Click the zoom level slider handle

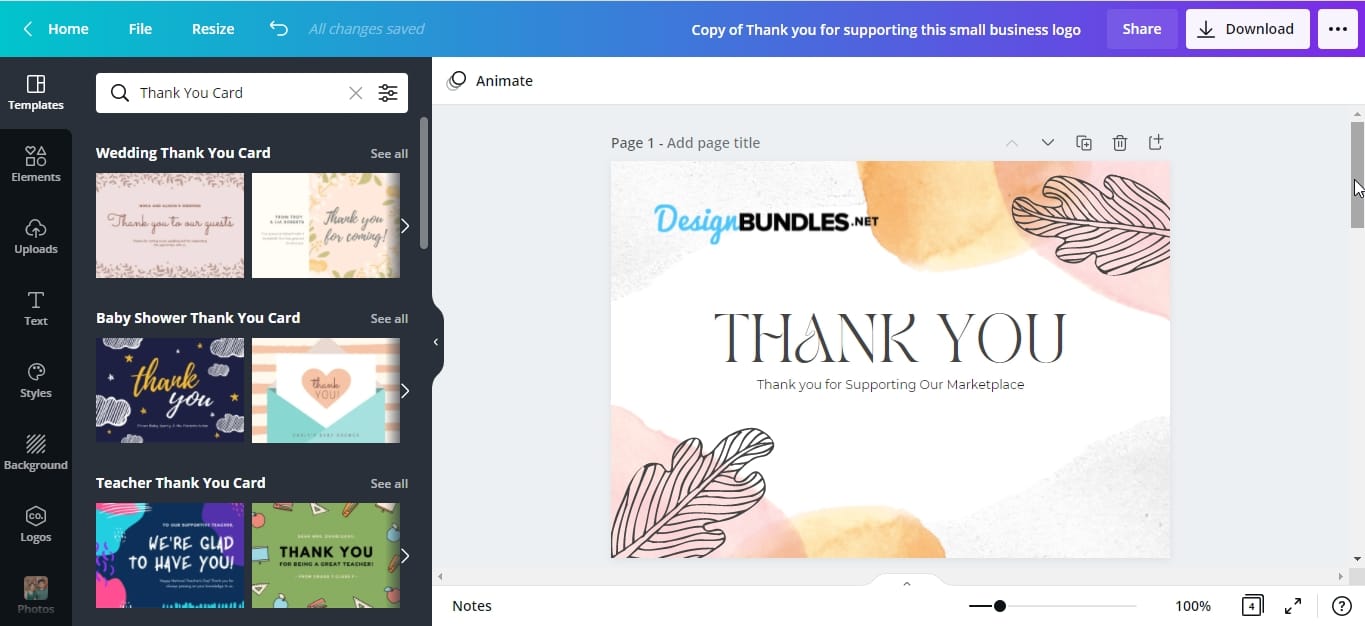(x=999, y=606)
